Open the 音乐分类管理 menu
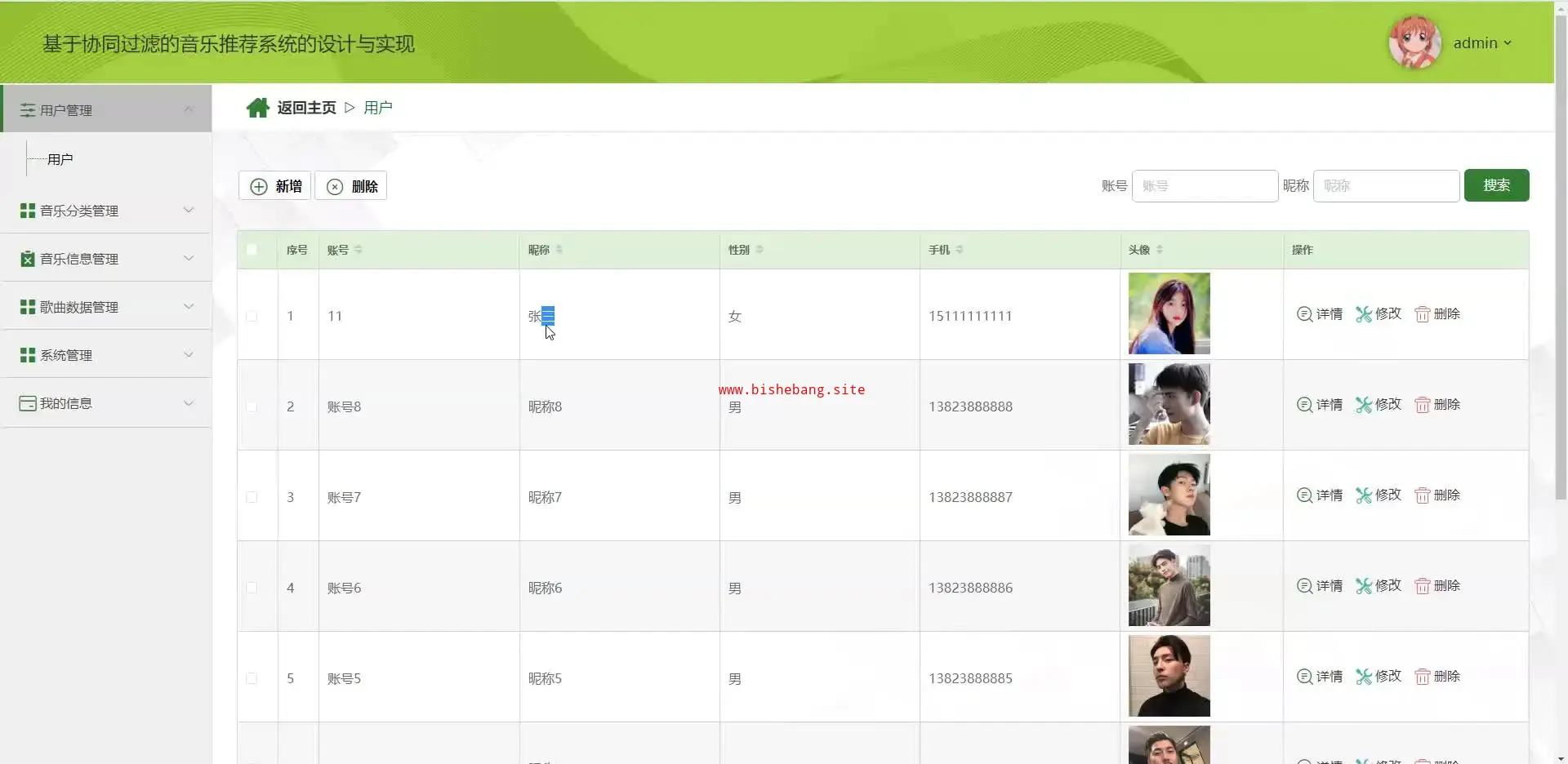Image resolution: width=1568 pixels, height=764 pixels. tap(106, 211)
